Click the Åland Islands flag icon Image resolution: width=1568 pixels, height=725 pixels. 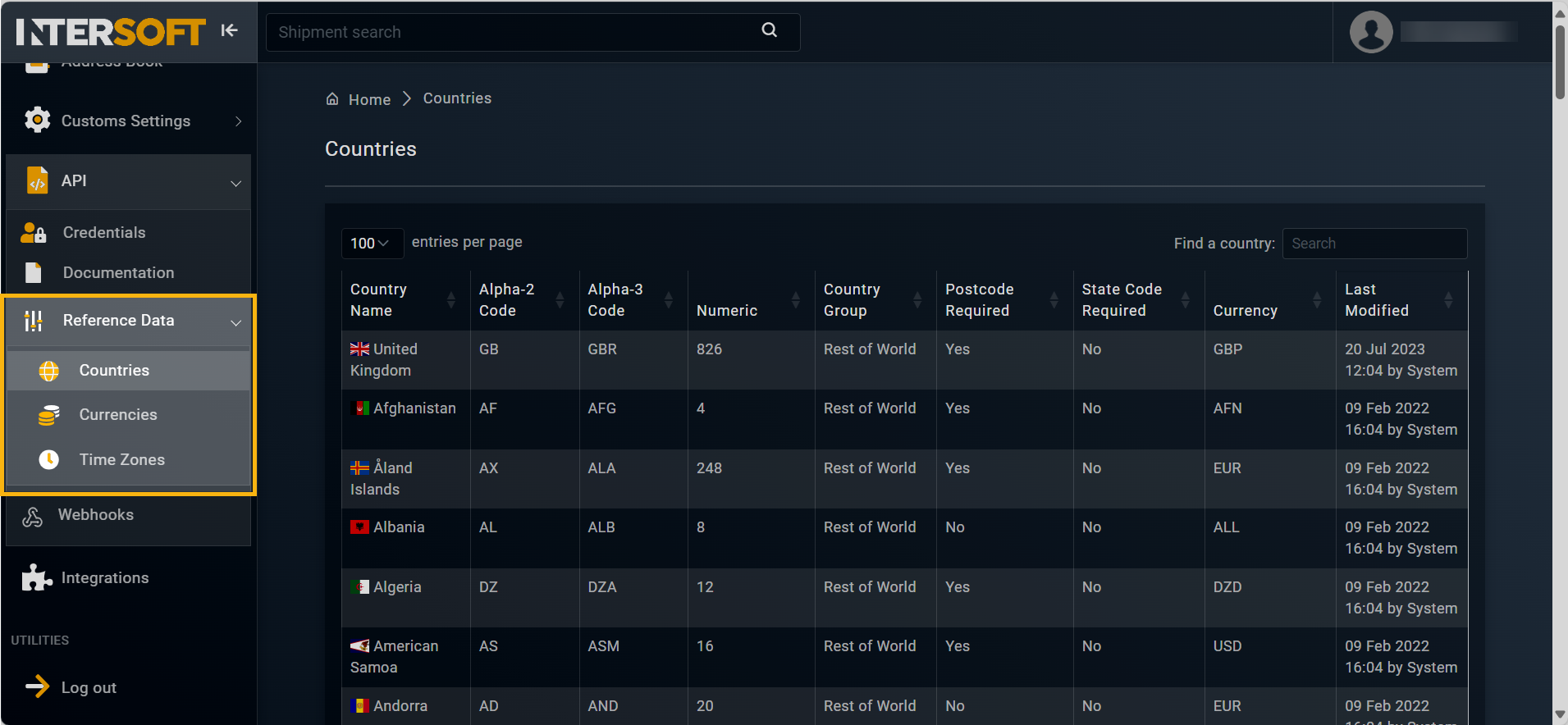click(x=359, y=467)
